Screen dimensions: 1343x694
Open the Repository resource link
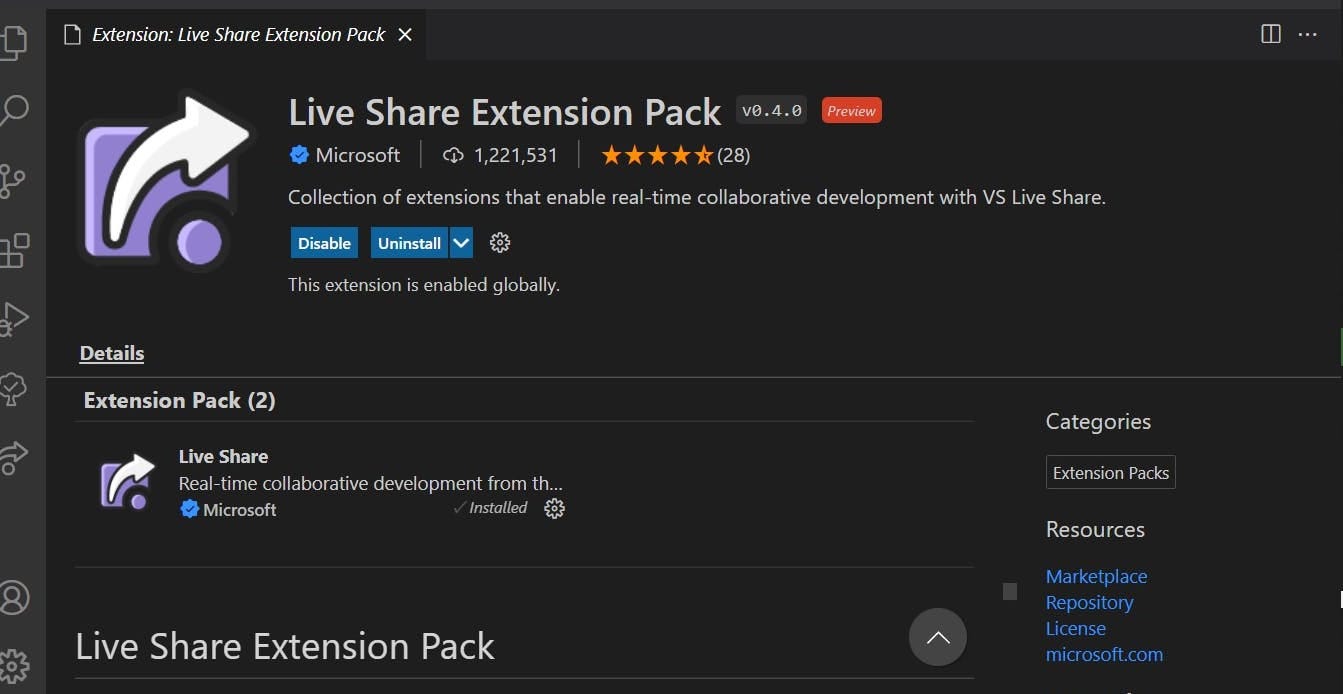[1089, 602]
